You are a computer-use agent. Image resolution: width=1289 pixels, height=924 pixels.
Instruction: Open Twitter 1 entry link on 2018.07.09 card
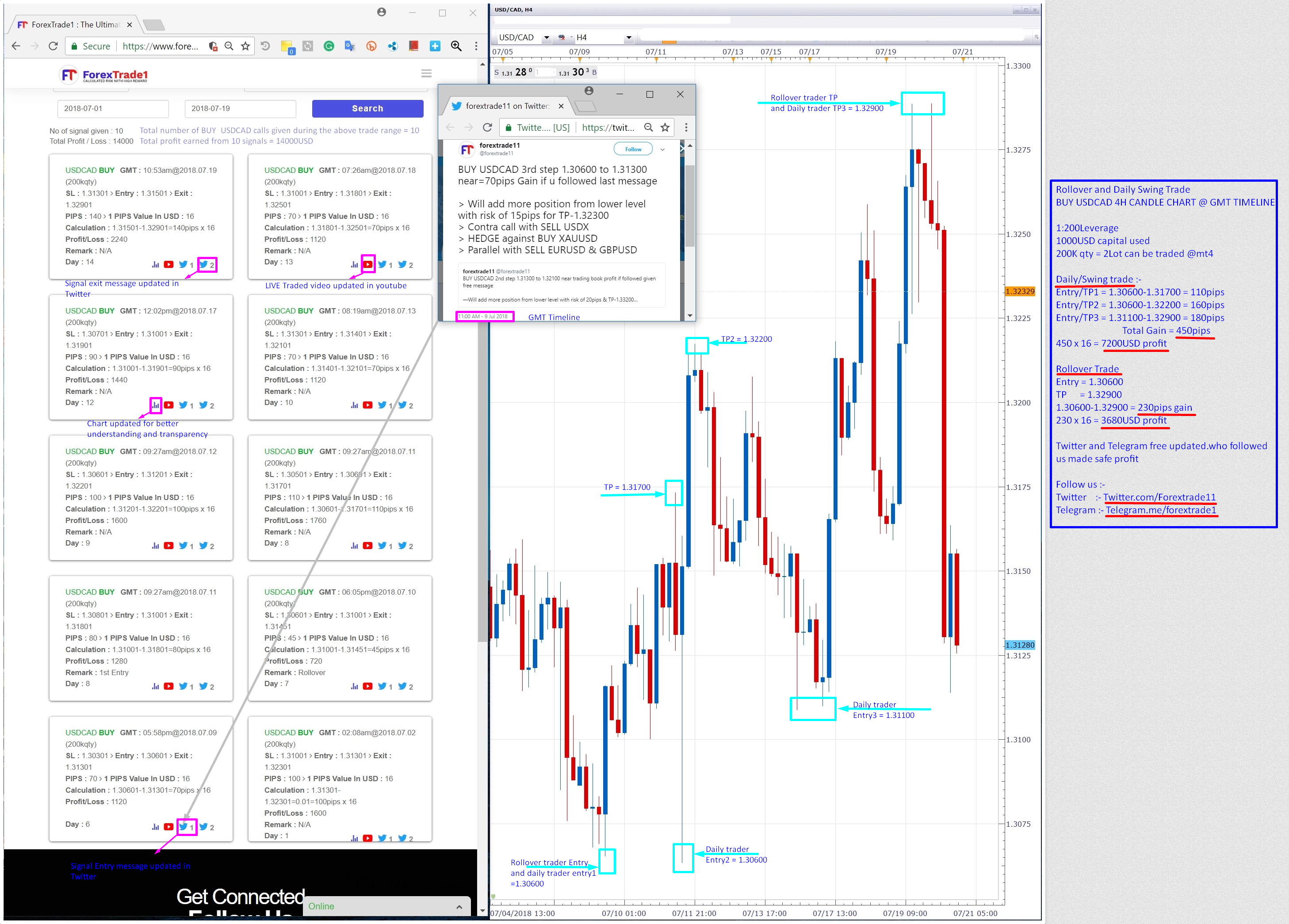click(x=186, y=827)
